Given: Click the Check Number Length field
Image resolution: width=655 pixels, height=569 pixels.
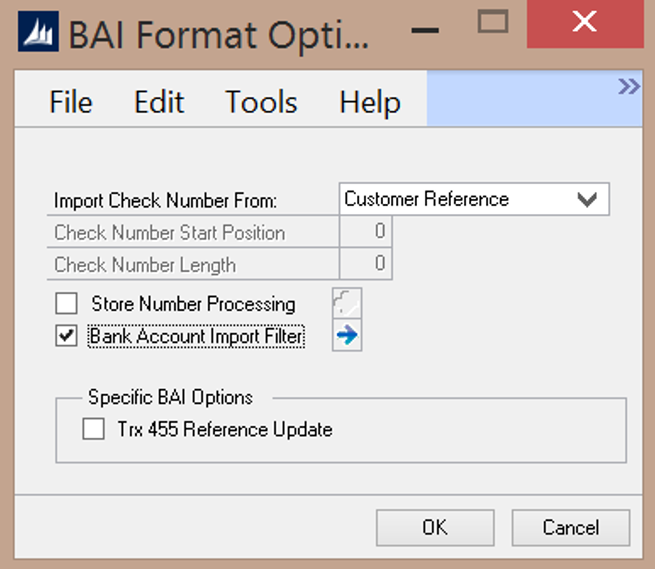Looking at the screenshot, I should (366, 265).
